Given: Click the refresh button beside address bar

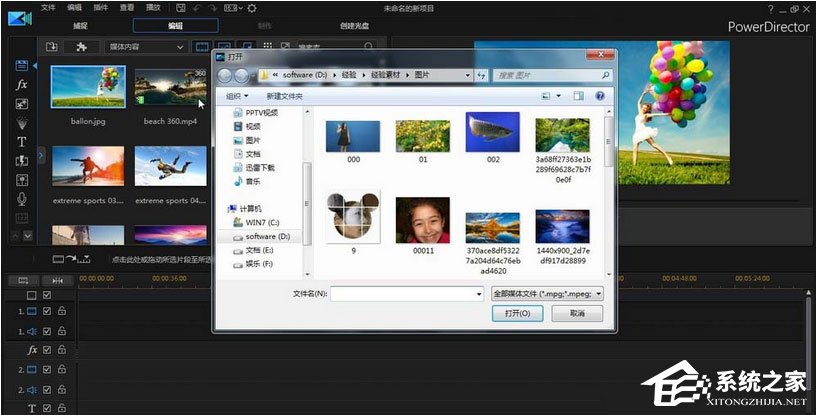Looking at the screenshot, I should (481, 76).
